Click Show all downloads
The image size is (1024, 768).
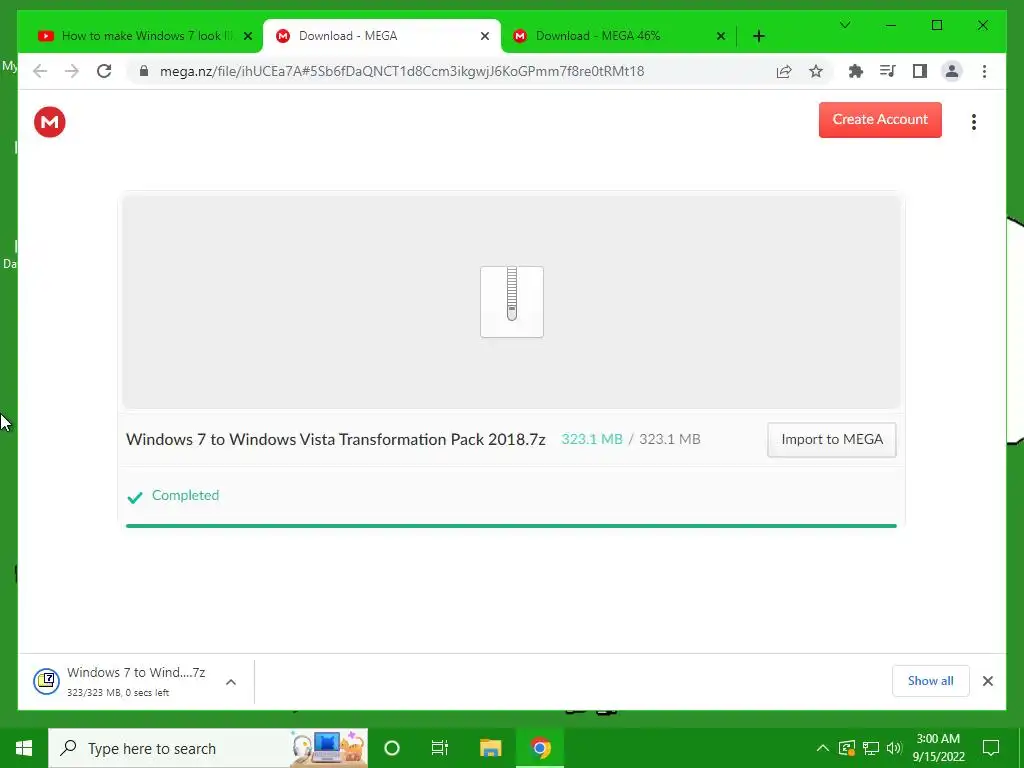(x=930, y=680)
